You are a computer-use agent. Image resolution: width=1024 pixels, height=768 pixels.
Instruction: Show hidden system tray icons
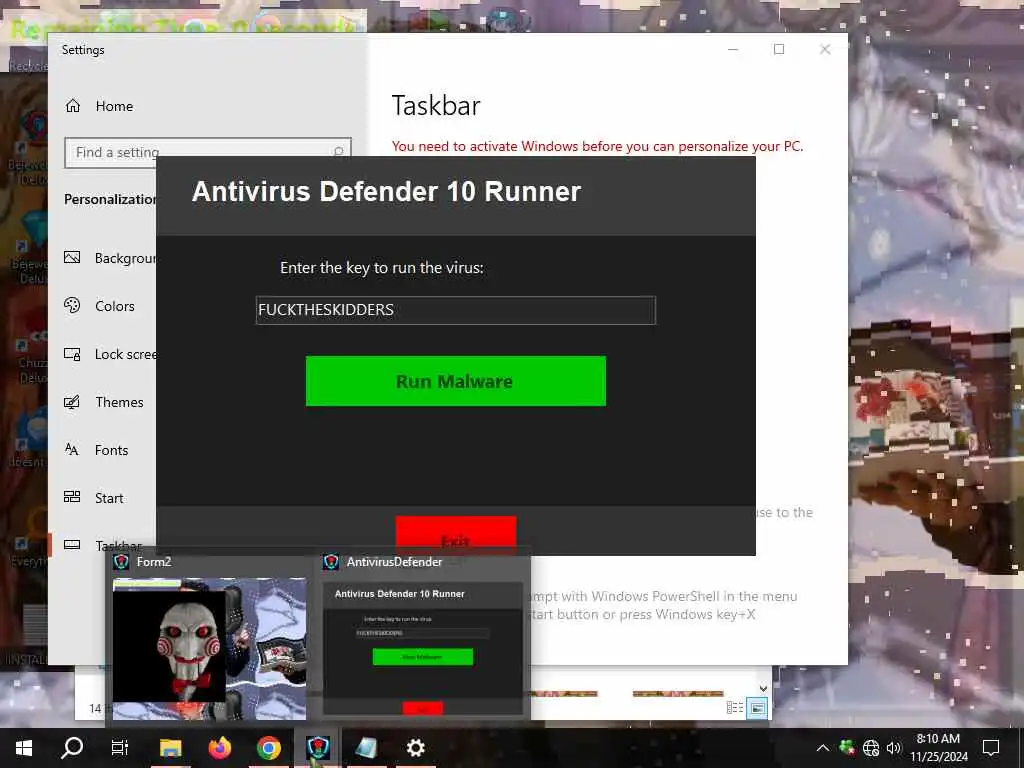point(823,748)
